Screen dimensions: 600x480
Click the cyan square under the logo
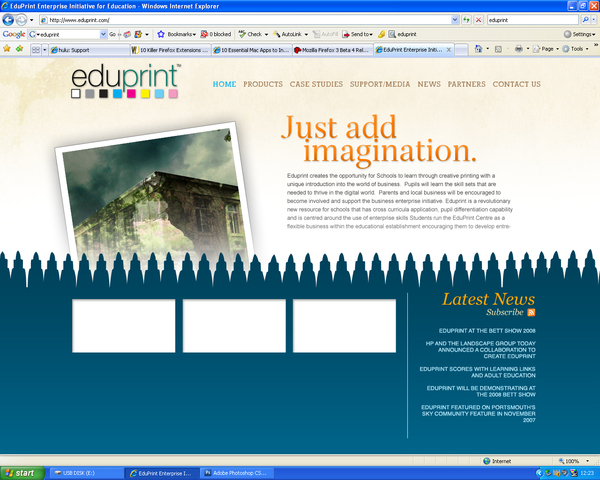117,93
